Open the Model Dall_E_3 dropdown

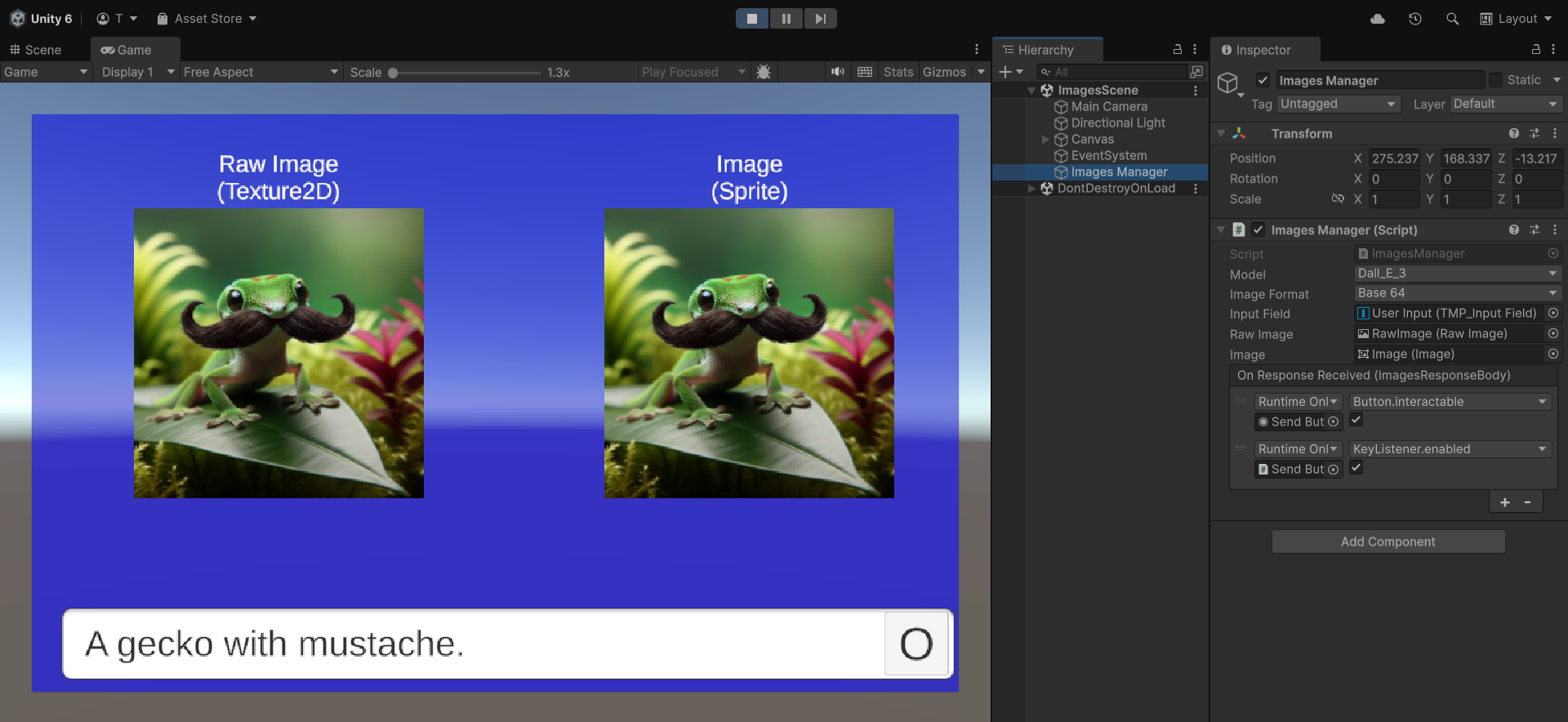coord(1458,274)
